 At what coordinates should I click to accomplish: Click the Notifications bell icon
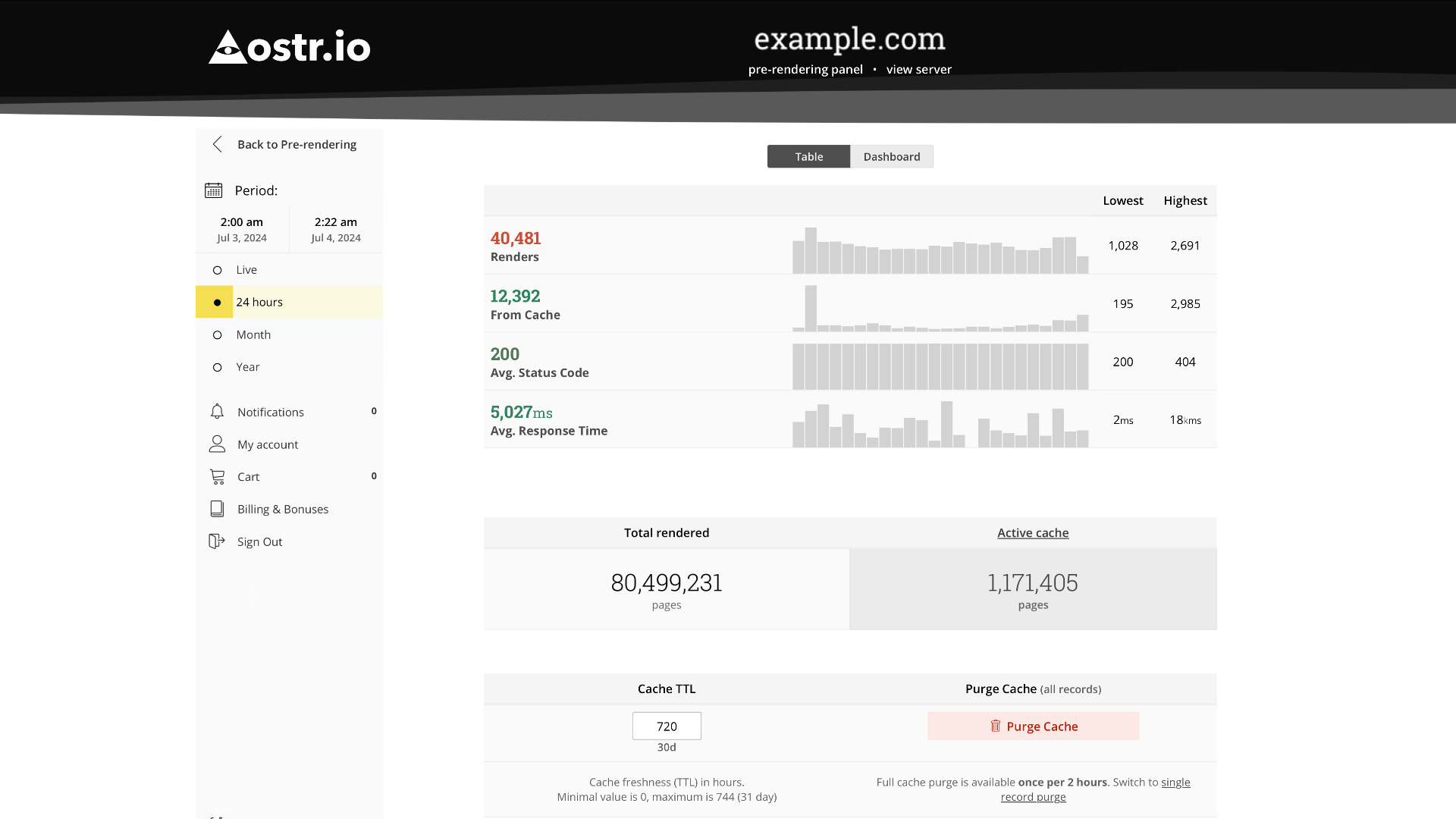[x=217, y=411]
